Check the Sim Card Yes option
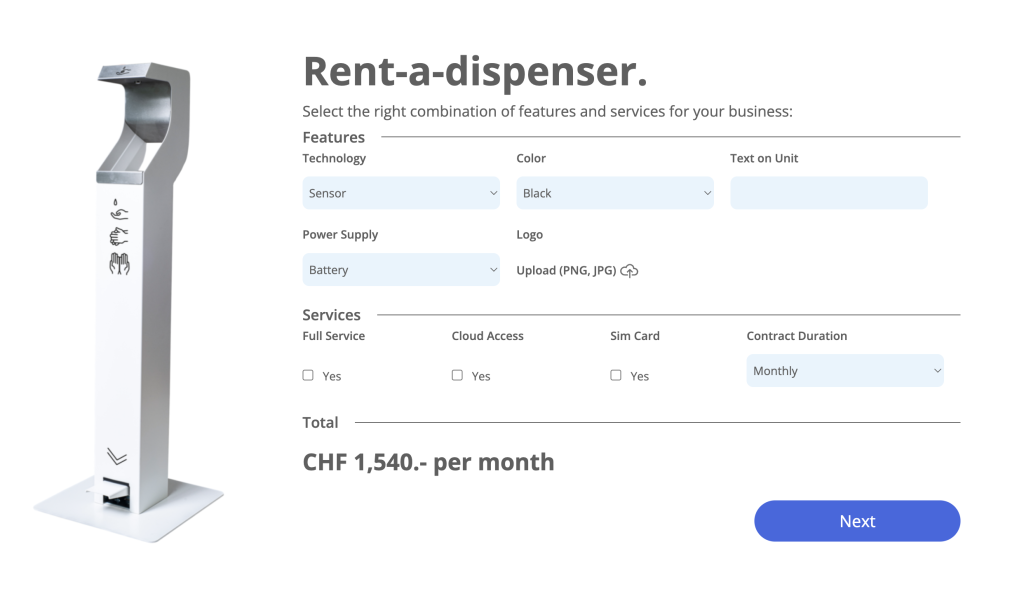Screen dimensions: 1024x596 click(616, 375)
